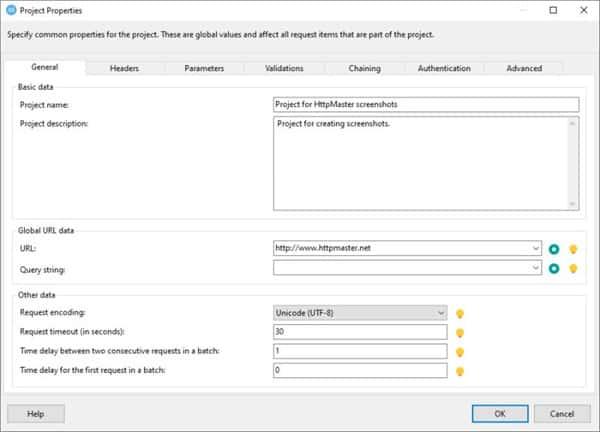Click the Project description scrollbar

[573, 163]
